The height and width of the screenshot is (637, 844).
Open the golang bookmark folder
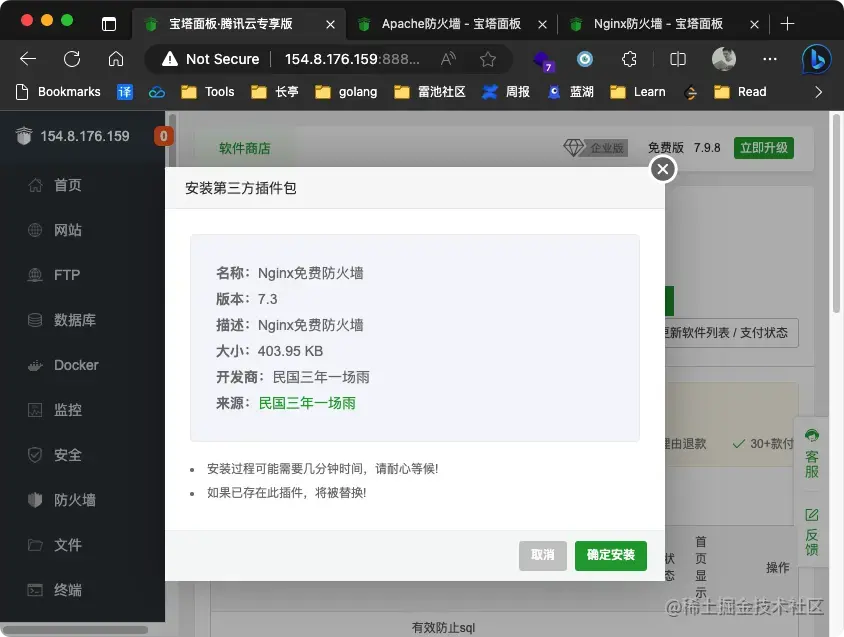[346, 92]
